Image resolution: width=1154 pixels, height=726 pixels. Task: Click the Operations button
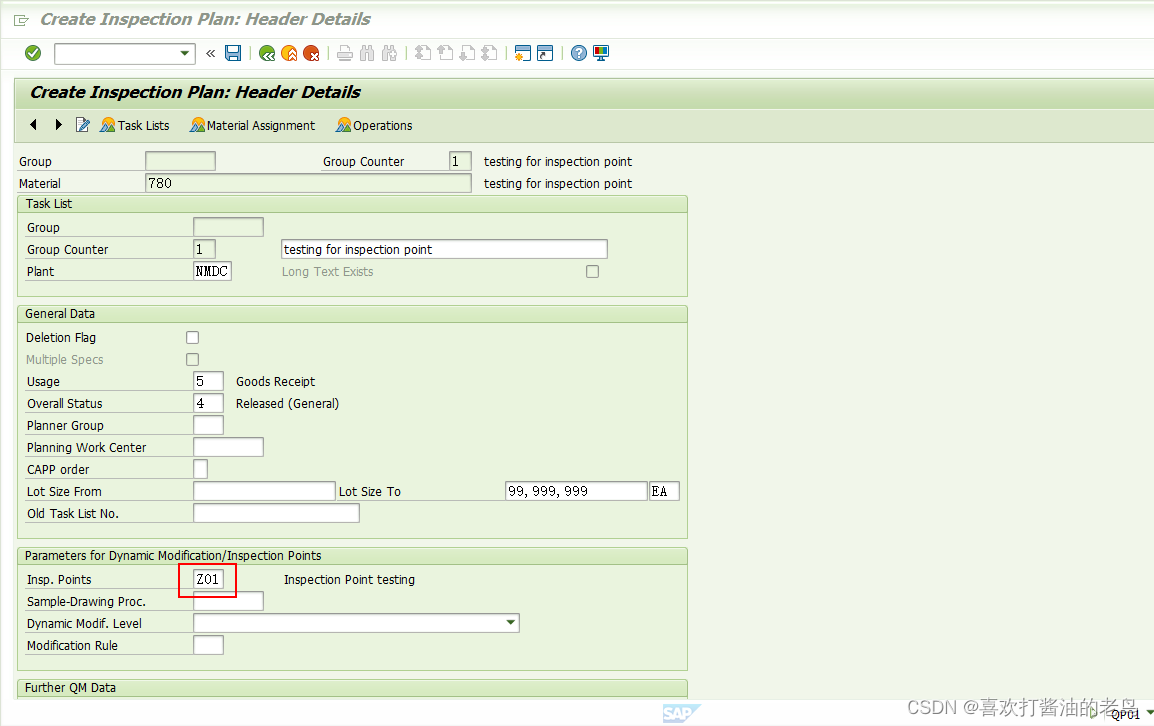[x=374, y=125]
